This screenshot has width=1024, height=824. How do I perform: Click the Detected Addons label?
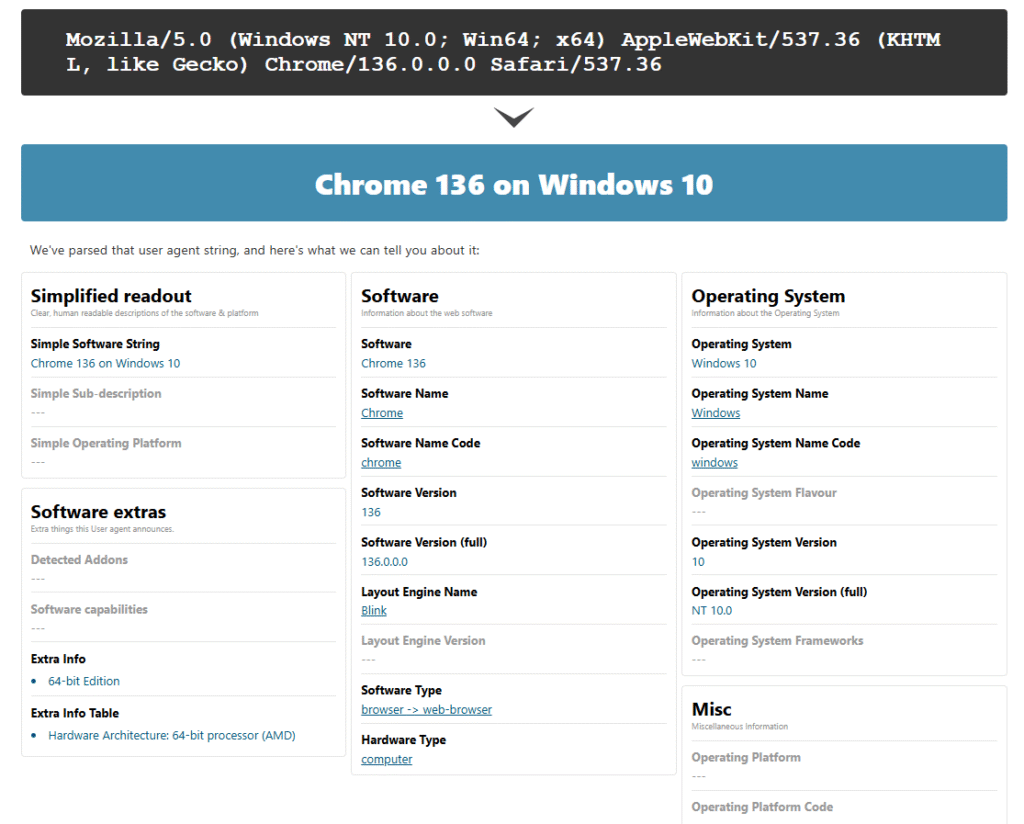tap(79, 560)
